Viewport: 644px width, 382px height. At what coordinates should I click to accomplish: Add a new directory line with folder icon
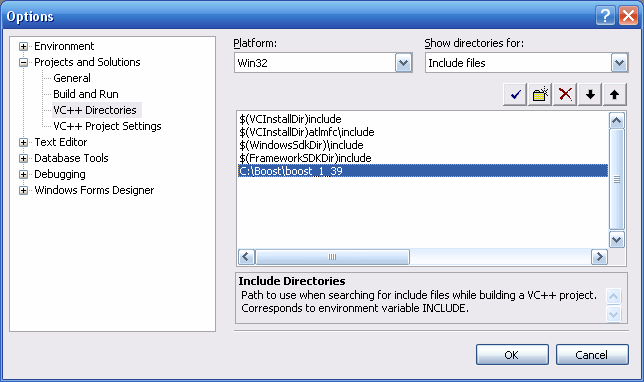click(540, 94)
